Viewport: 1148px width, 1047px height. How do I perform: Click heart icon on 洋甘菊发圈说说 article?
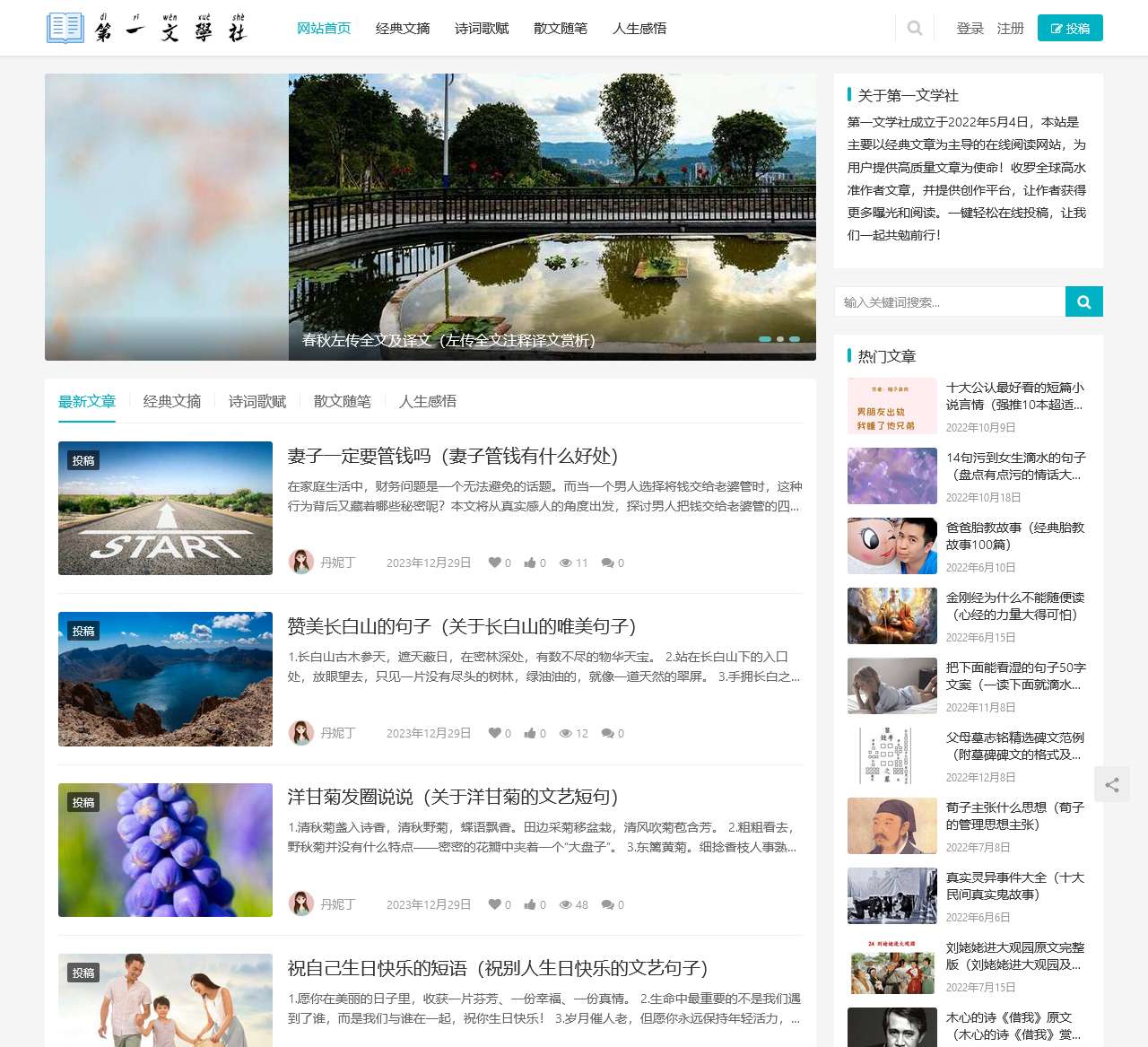pyautogui.click(x=494, y=904)
